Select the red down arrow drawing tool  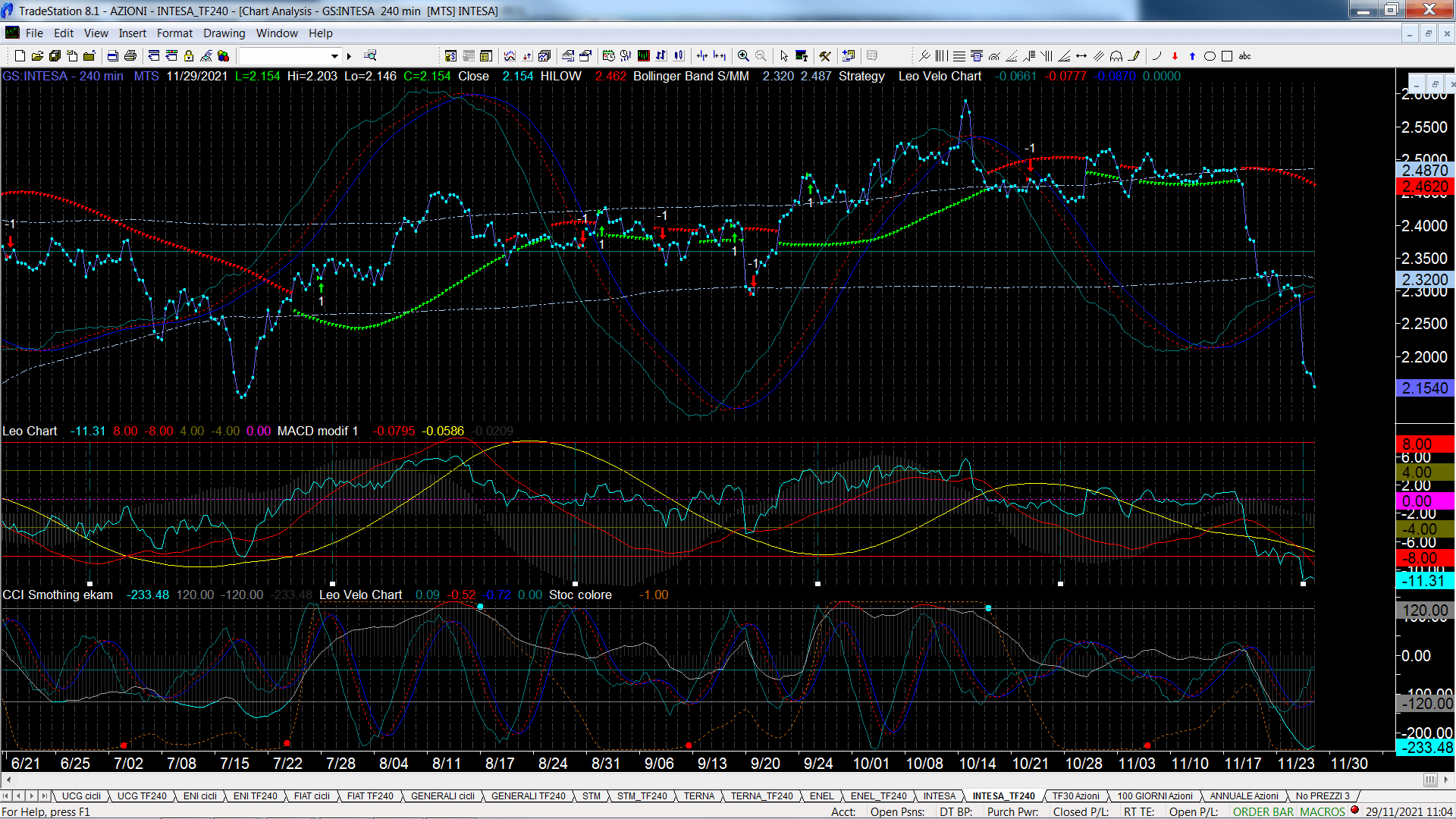[x=1175, y=56]
